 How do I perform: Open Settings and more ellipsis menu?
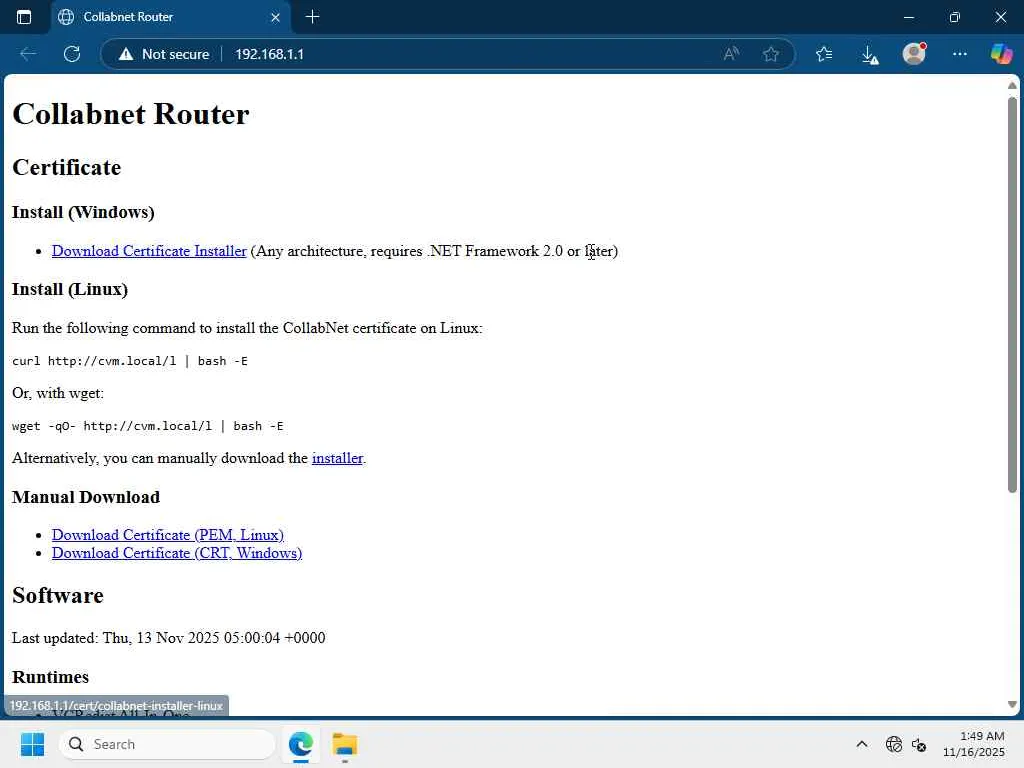pyautogui.click(x=959, y=54)
